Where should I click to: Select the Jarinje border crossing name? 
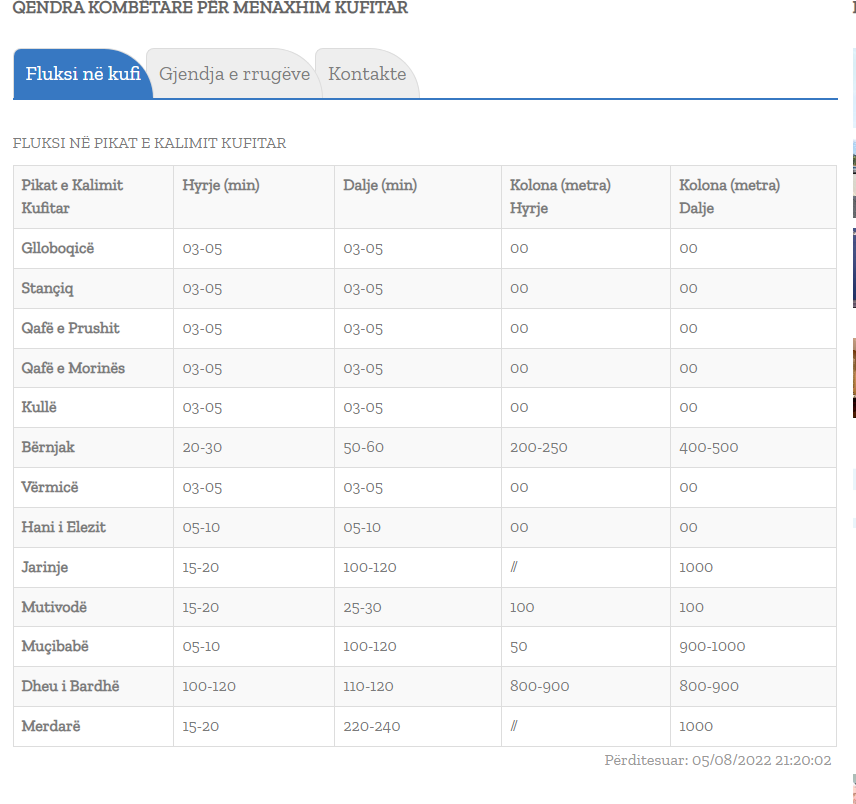coord(45,567)
